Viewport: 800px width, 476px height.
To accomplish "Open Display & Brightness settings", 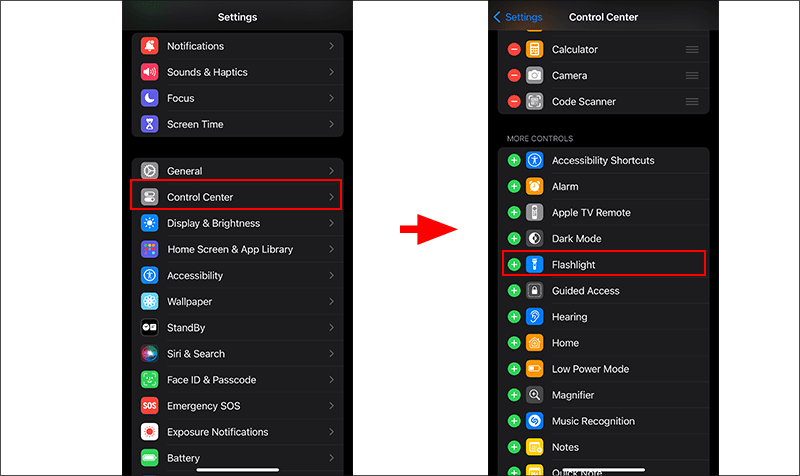I will click(237, 223).
